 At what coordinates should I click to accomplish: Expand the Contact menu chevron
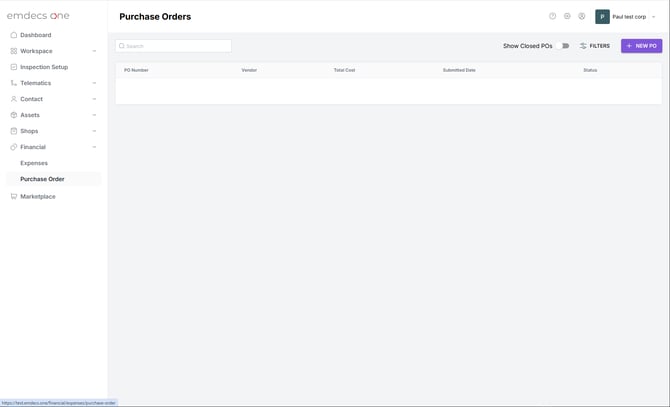(94, 99)
